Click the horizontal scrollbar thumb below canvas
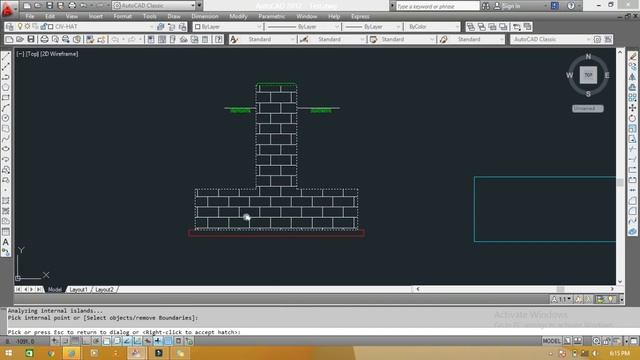The width and height of the screenshot is (640, 360). click(560, 289)
